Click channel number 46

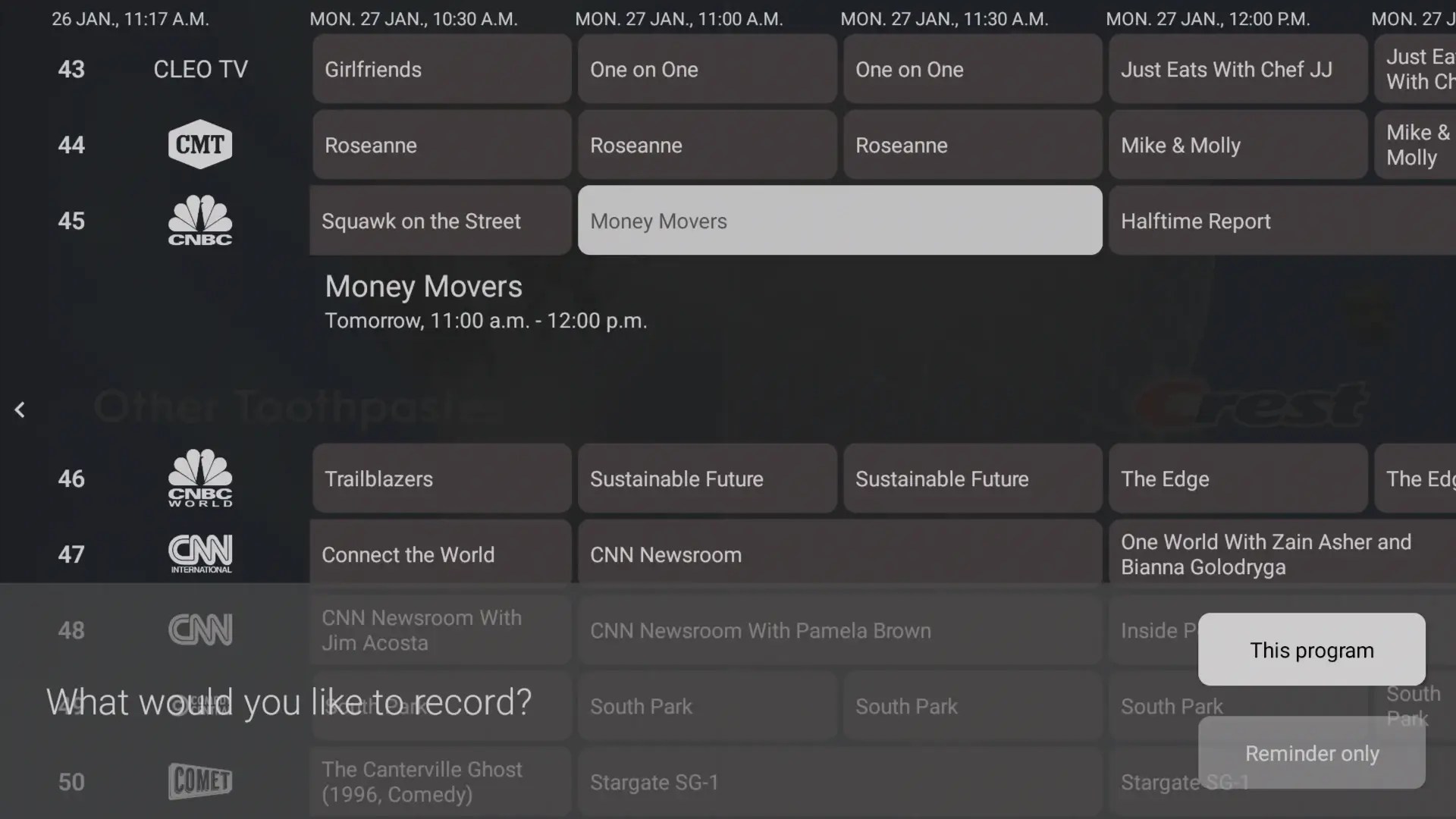71,479
